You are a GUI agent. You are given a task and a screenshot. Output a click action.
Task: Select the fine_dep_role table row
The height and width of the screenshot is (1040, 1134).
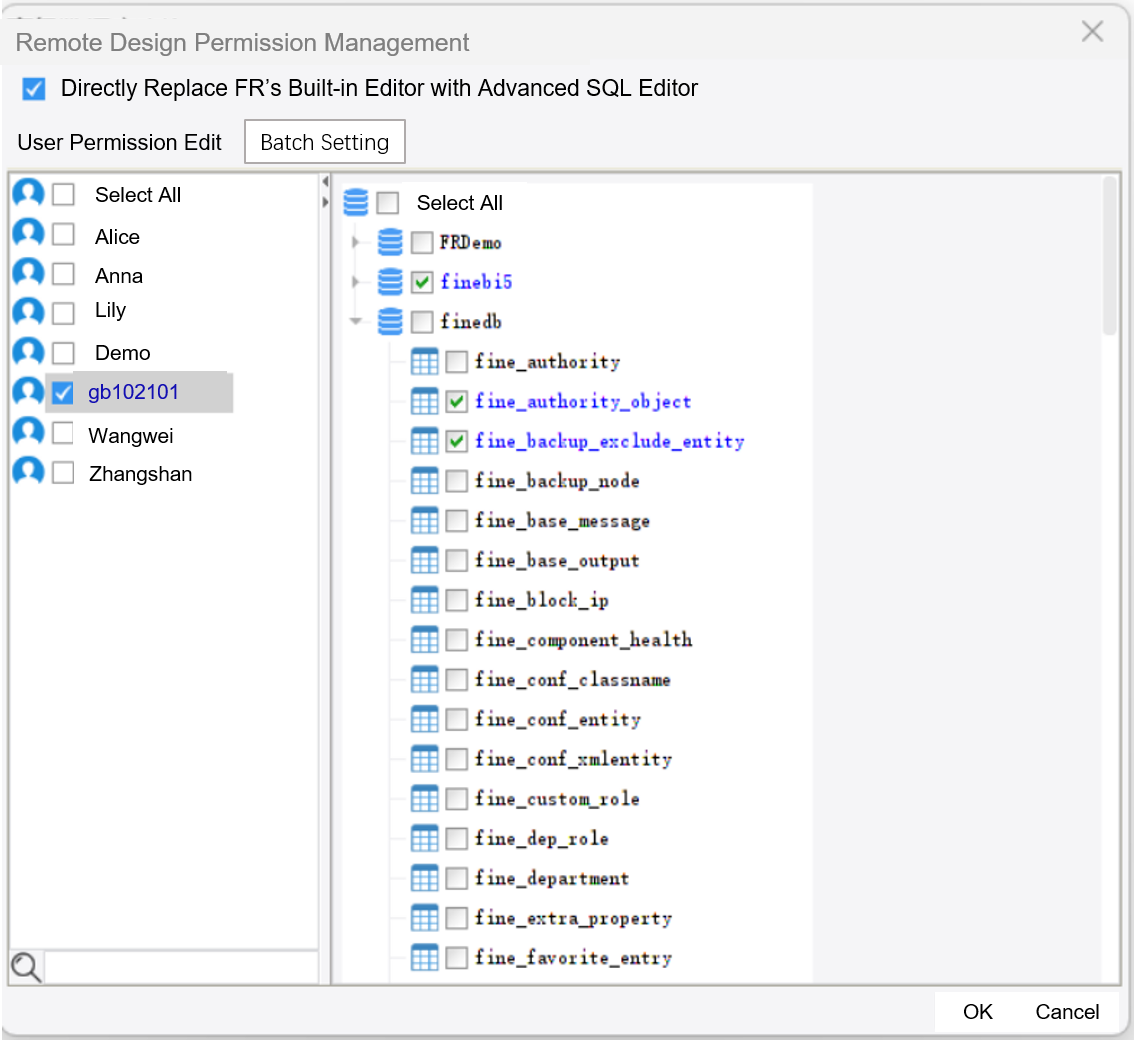[x=541, y=838]
